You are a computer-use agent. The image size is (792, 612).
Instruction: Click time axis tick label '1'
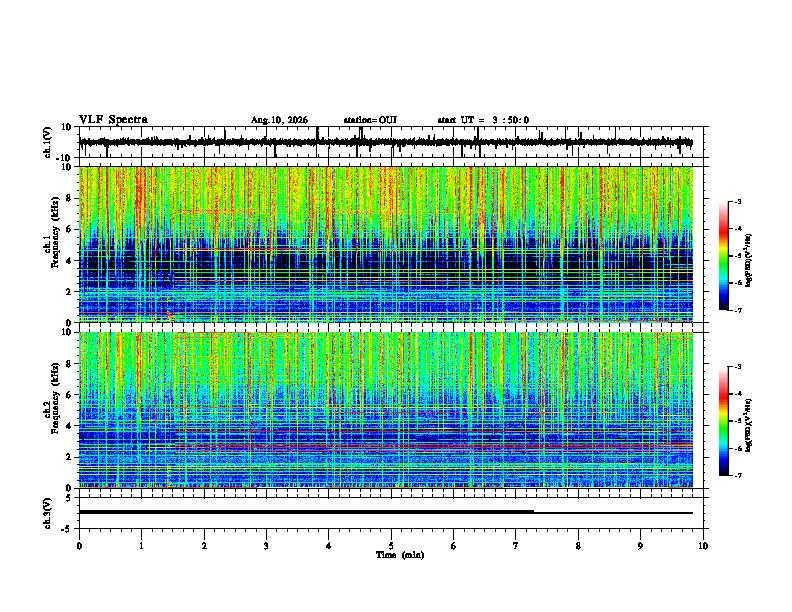click(x=141, y=546)
